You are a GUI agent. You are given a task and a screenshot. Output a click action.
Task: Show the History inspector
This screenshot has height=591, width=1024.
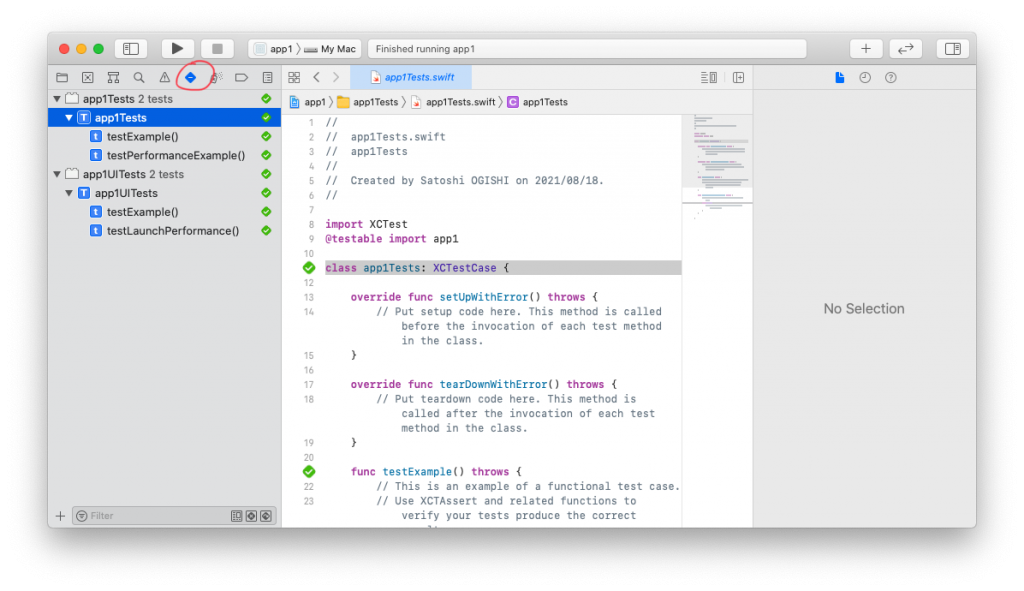coord(865,78)
